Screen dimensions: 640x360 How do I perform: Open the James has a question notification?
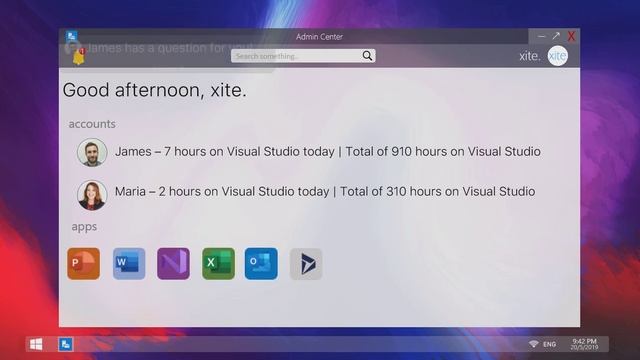(x=167, y=48)
